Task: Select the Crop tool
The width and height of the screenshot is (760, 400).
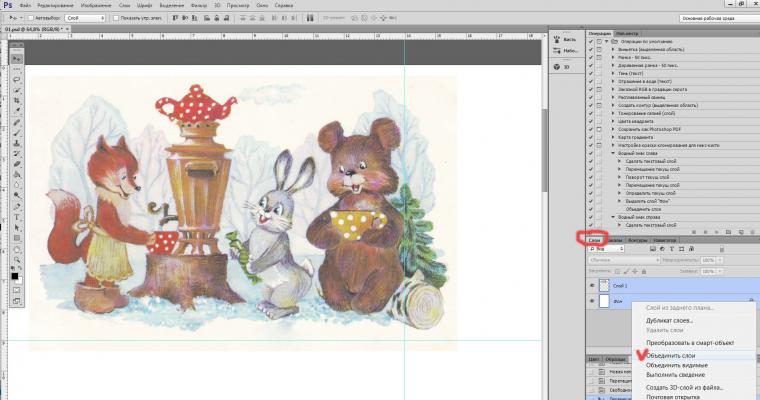Action: (17, 100)
